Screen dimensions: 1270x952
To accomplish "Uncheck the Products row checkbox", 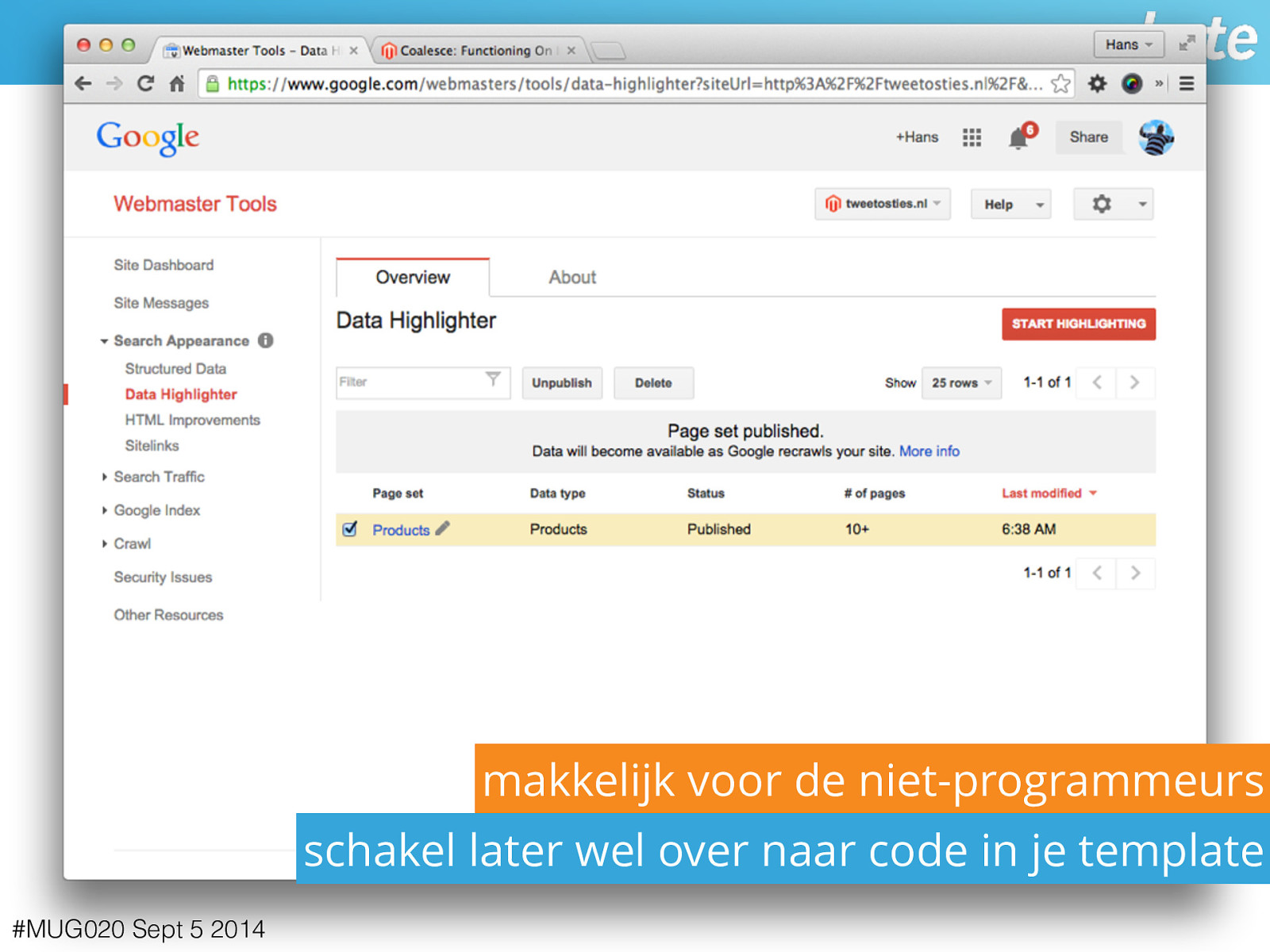I will click(x=350, y=529).
